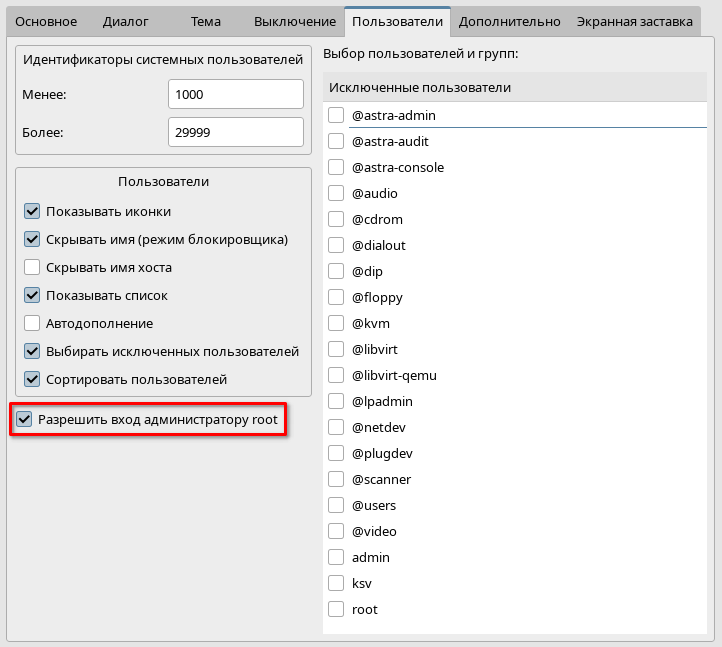Click the Менее input field
Image resolution: width=722 pixels, height=647 pixels.
coord(235,94)
